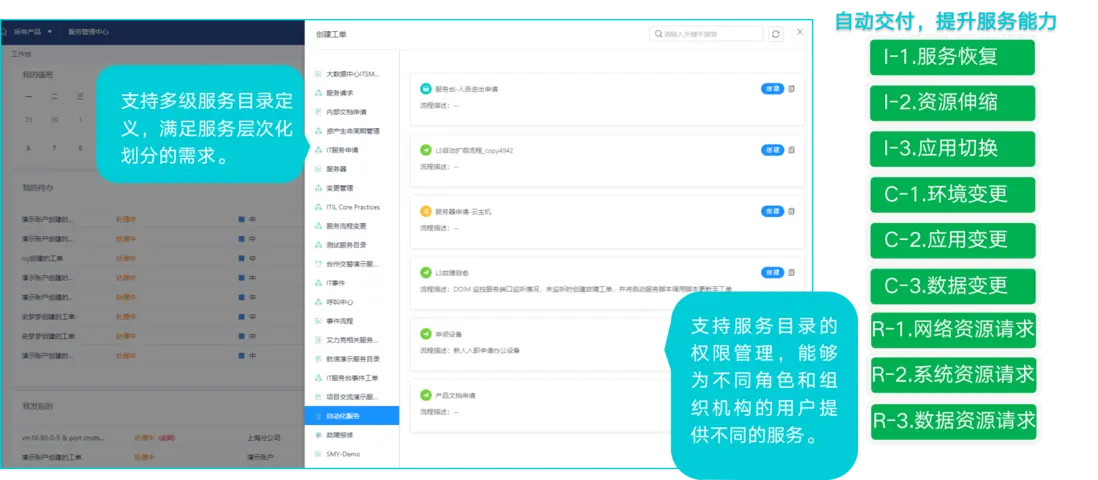
Task: Click the refresh icon beside the search box
Action: (x=775, y=34)
